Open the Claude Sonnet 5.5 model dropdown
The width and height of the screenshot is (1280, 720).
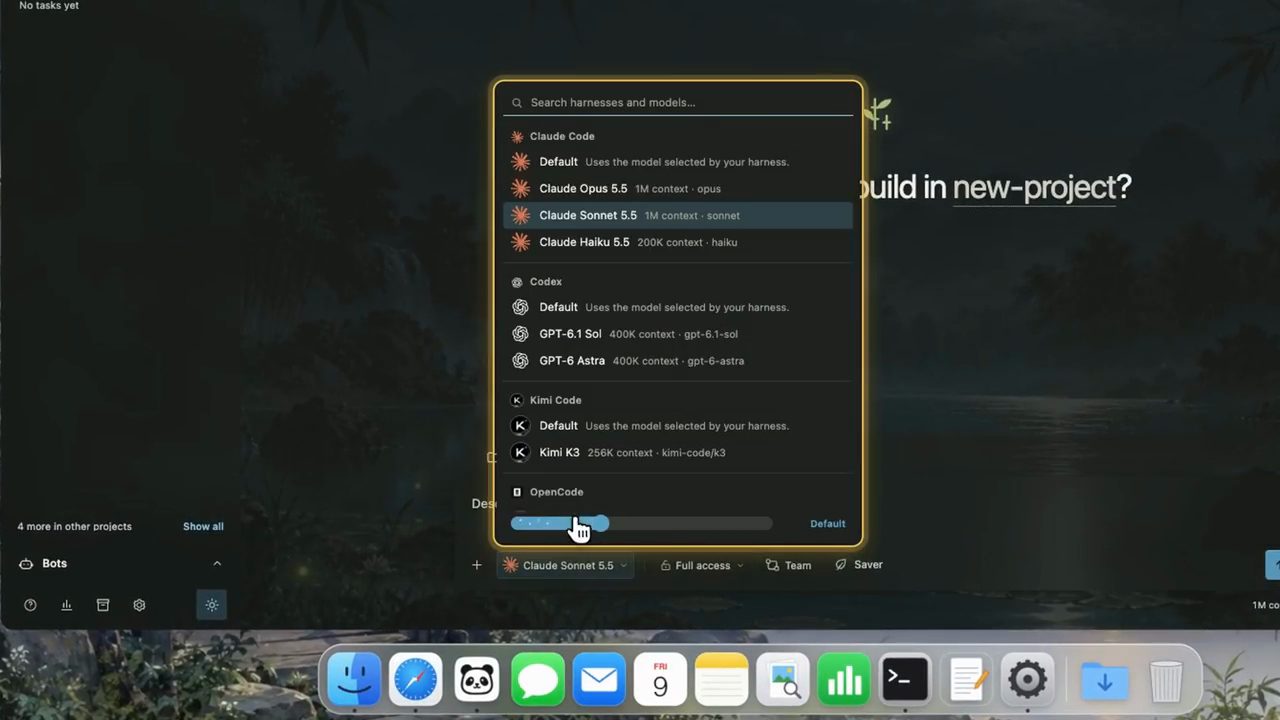point(567,565)
